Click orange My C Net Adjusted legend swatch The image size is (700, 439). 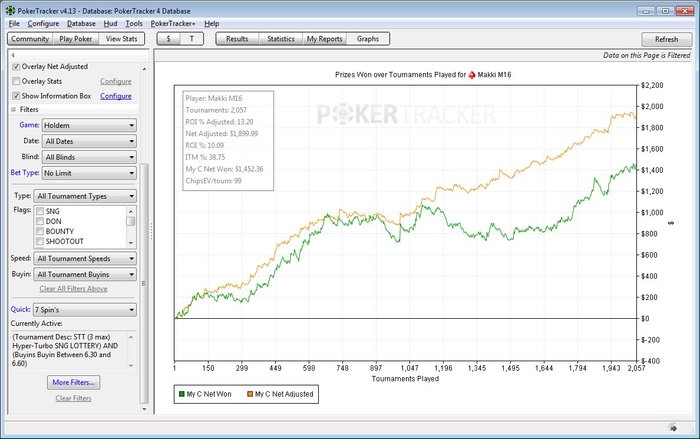[250, 394]
